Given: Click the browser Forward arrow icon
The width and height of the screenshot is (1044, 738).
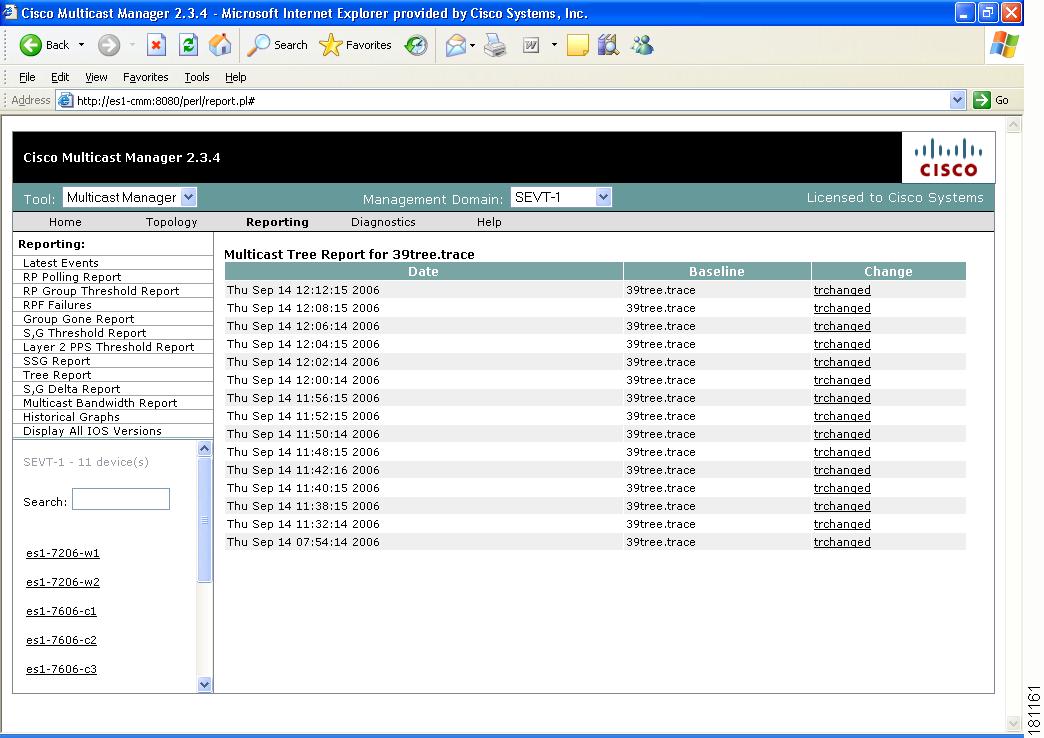Looking at the screenshot, I should [109, 45].
